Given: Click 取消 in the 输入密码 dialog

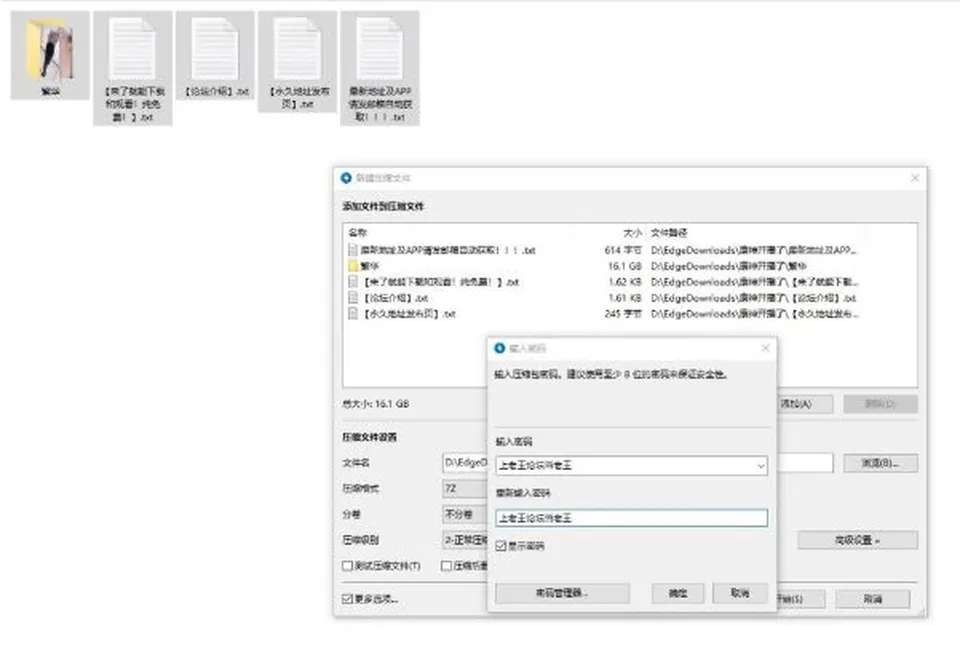Looking at the screenshot, I should click(x=740, y=593).
